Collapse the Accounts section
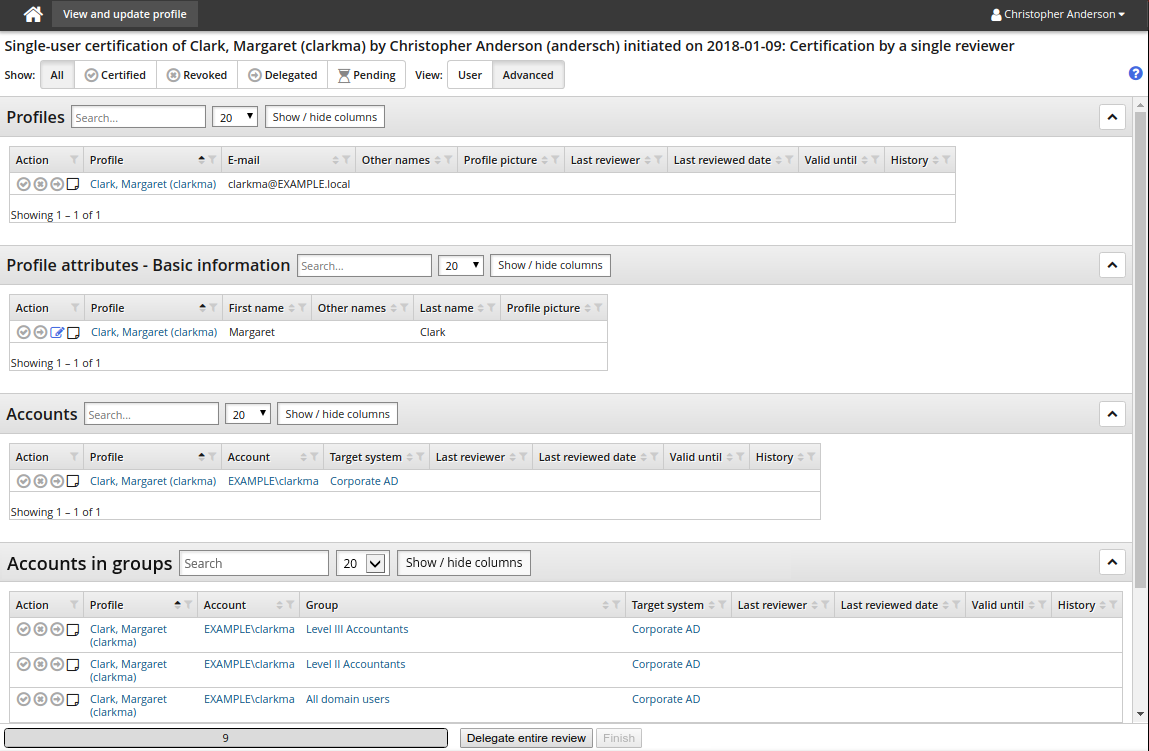 [1112, 414]
